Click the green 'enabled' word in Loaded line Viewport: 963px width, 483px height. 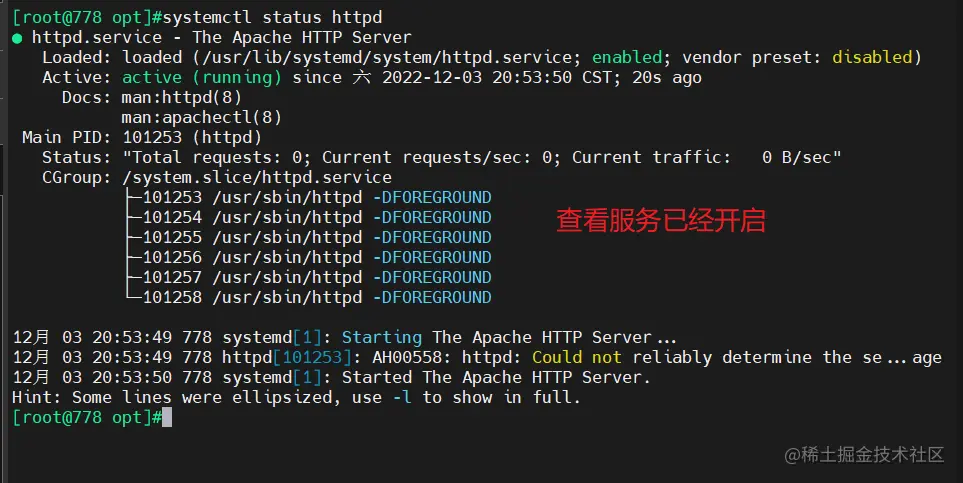click(626, 57)
